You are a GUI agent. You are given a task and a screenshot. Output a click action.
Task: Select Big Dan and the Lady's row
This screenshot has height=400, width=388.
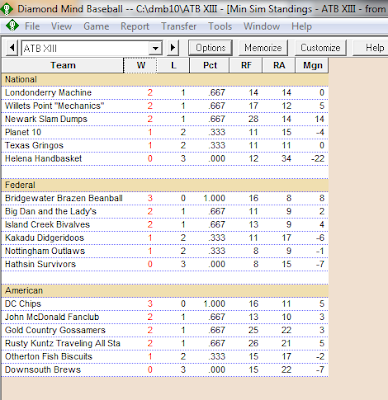pyautogui.click(x=165, y=211)
